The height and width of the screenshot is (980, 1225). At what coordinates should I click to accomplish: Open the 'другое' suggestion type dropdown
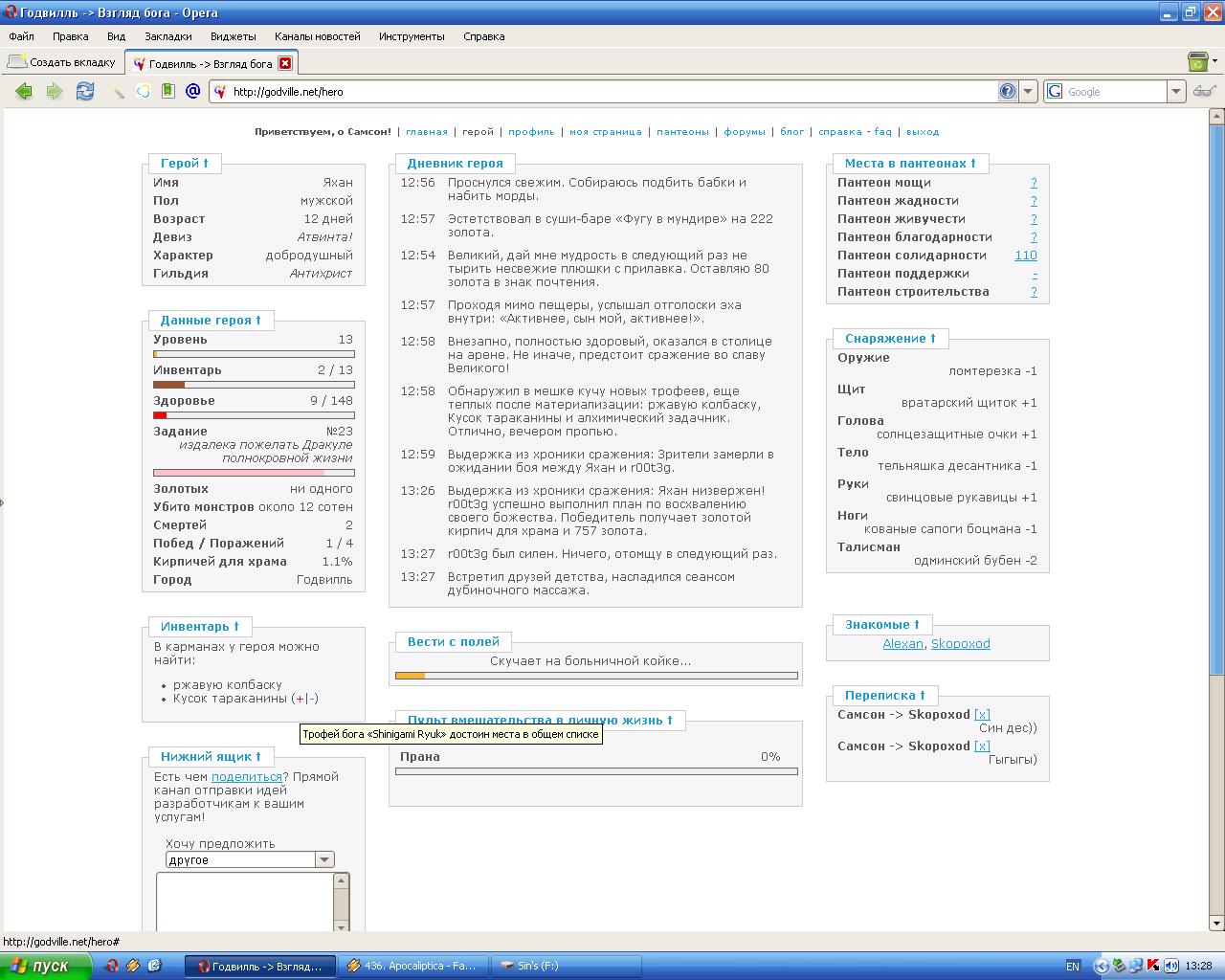click(x=324, y=859)
